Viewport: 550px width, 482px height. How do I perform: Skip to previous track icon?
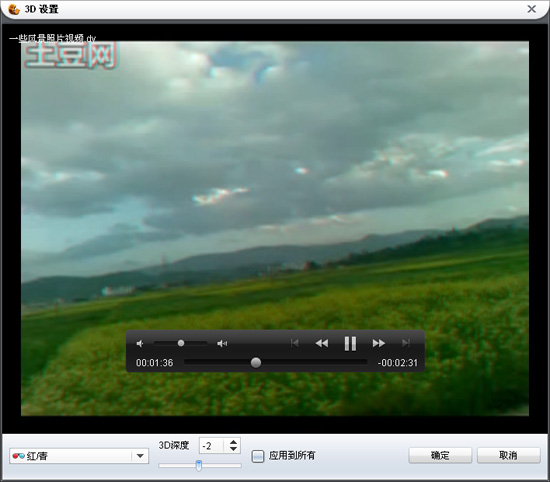pos(295,343)
